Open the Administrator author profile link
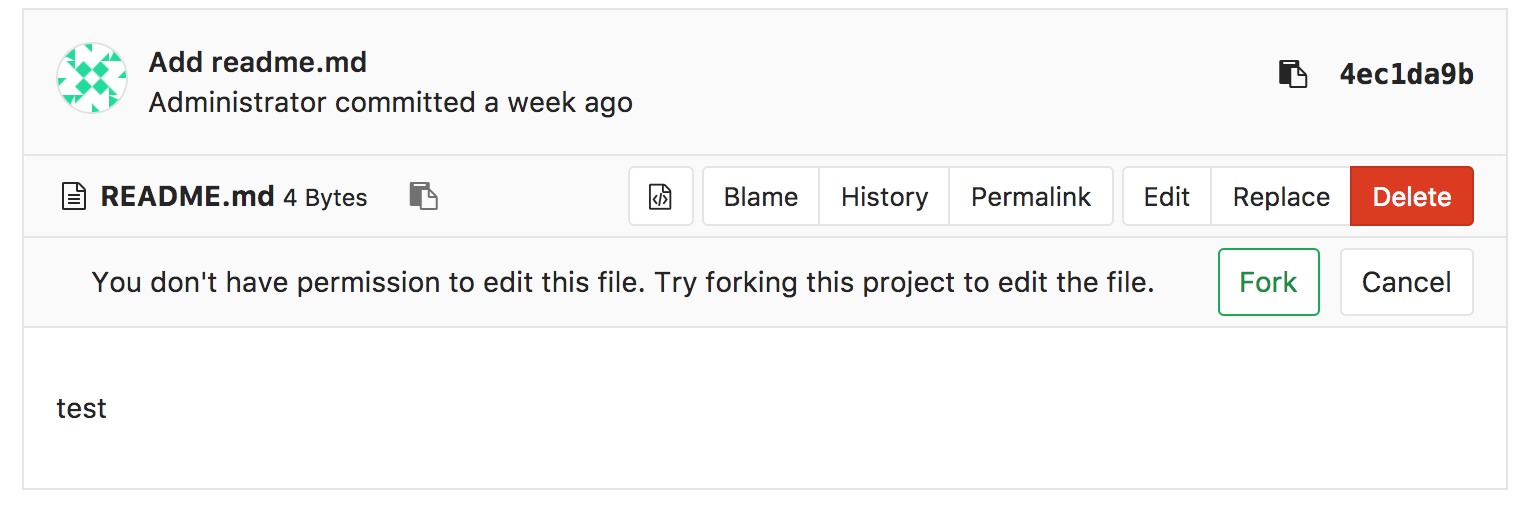This screenshot has width=1528, height=524. point(238,102)
